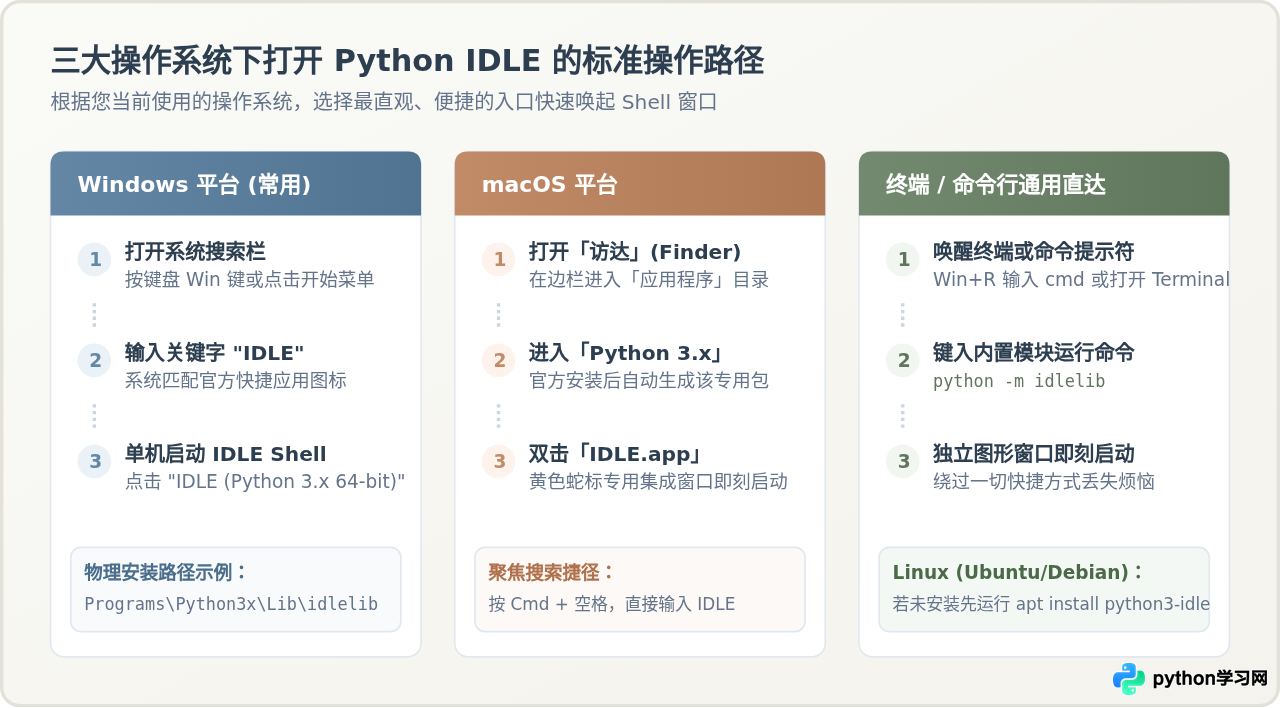The width and height of the screenshot is (1280, 708).
Task: Click the text 绕过一切快捷方式丢失烦恼
Action: [1044, 482]
